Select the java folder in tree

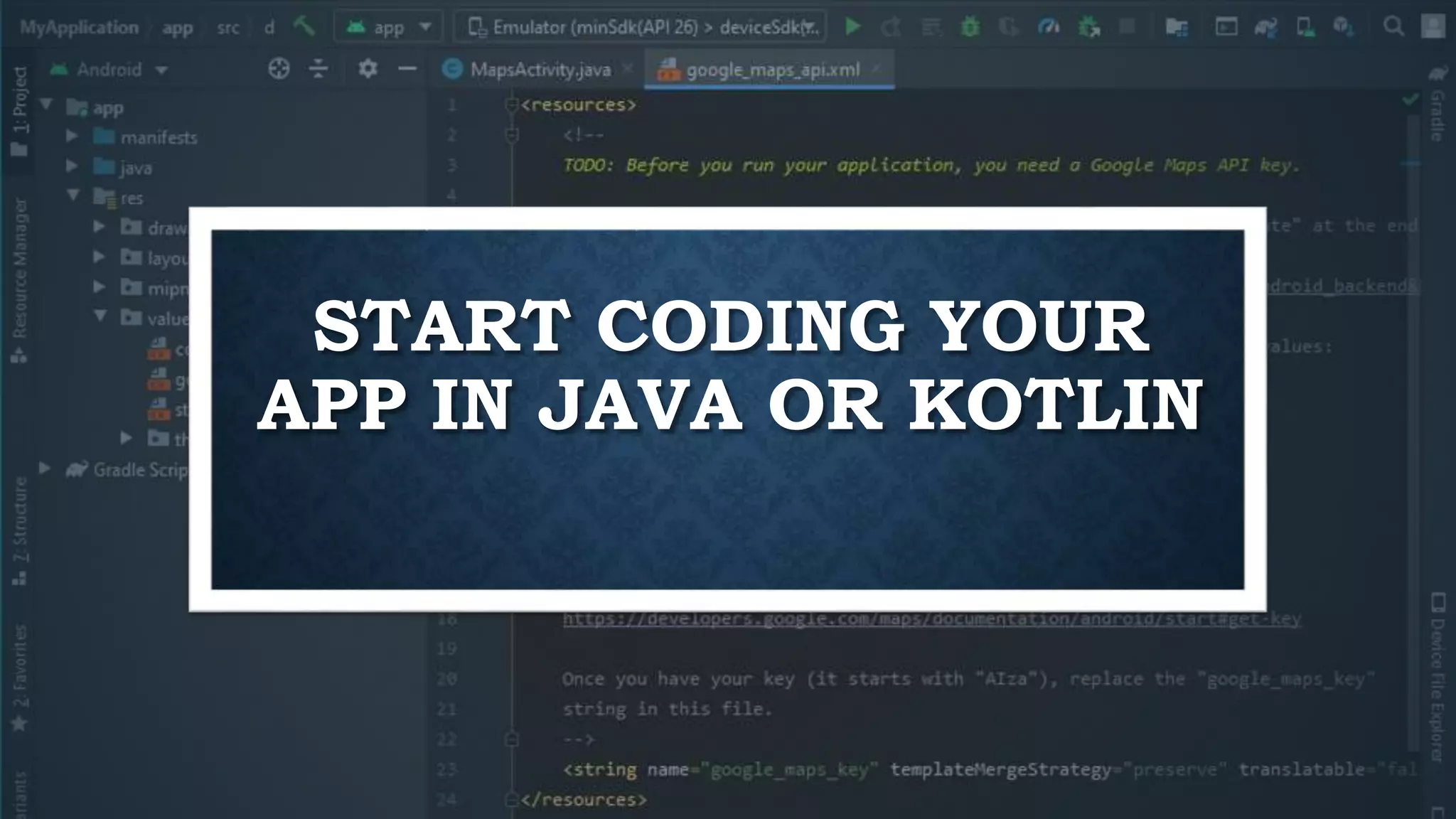point(123,168)
